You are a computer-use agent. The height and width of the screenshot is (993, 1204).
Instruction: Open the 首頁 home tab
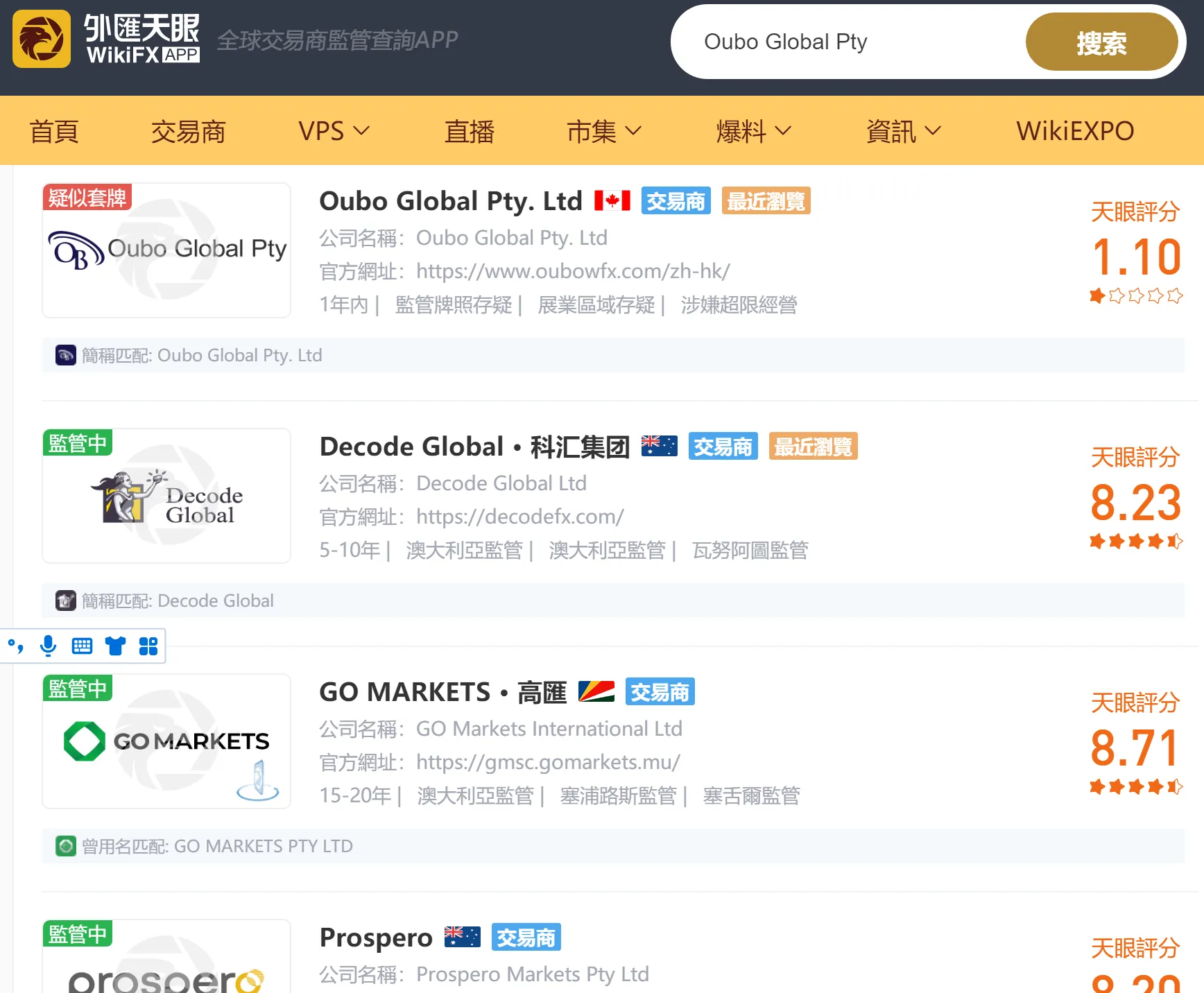tap(54, 131)
